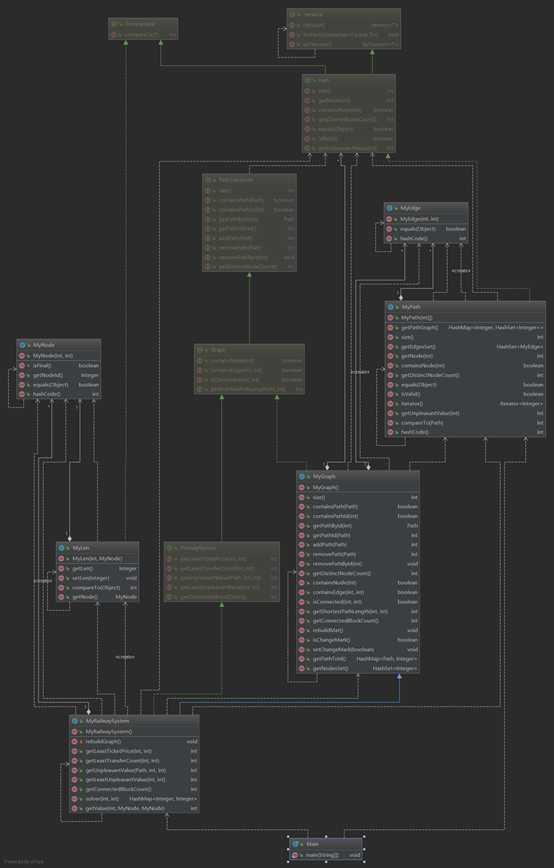The height and width of the screenshot is (868, 554).
Task: Select the solve(int, int) row
Action: (x=134, y=799)
